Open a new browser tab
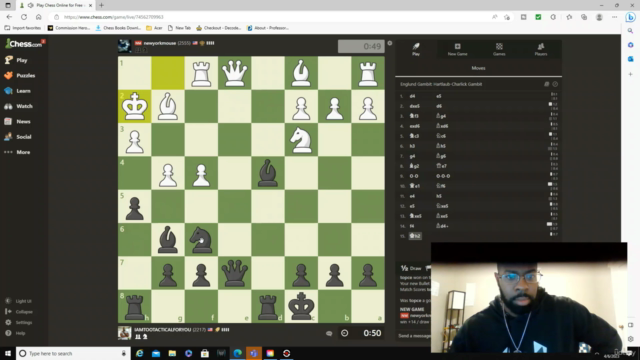 [101, 5]
